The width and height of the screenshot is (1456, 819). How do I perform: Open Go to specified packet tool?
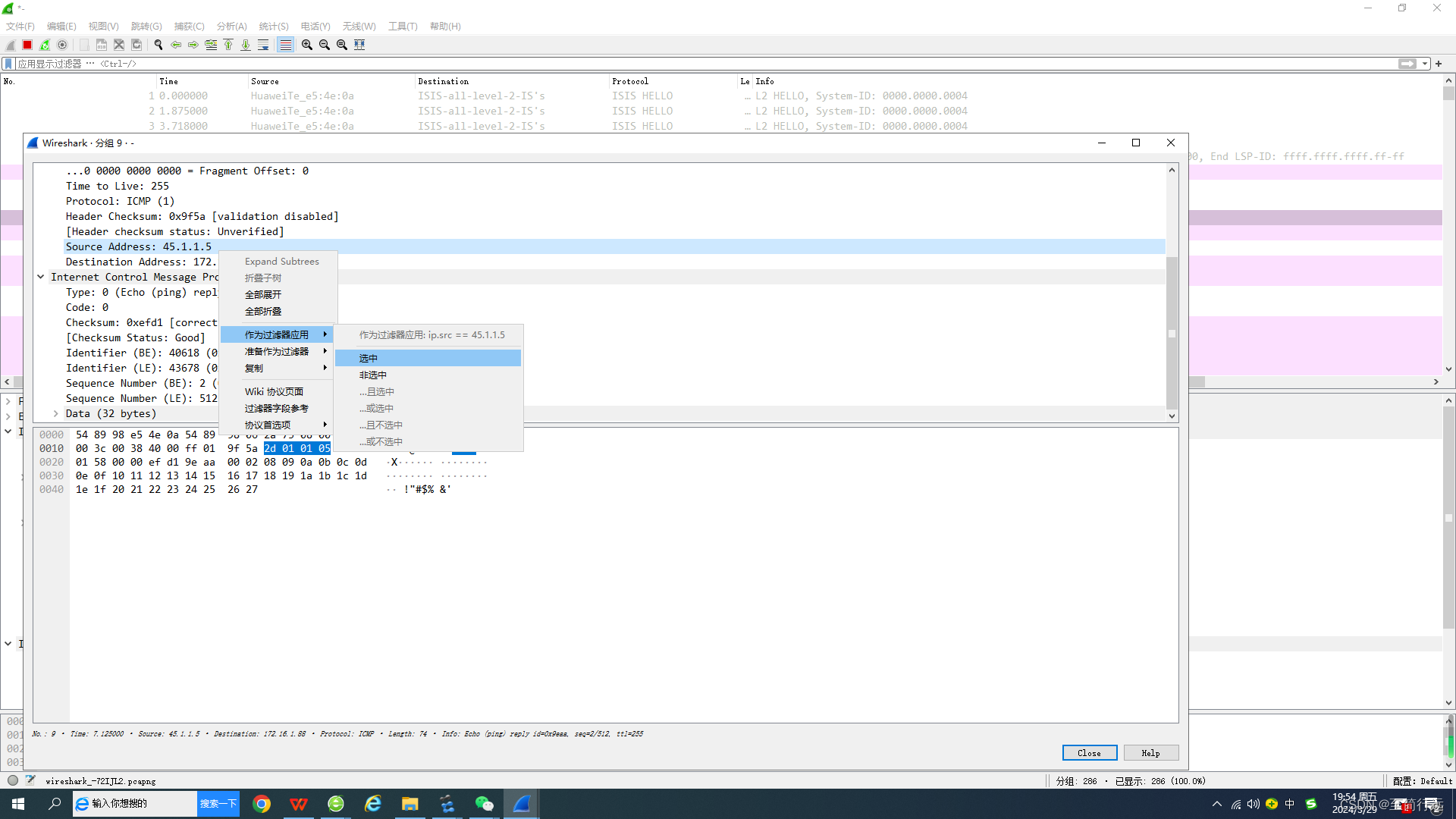click(211, 45)
